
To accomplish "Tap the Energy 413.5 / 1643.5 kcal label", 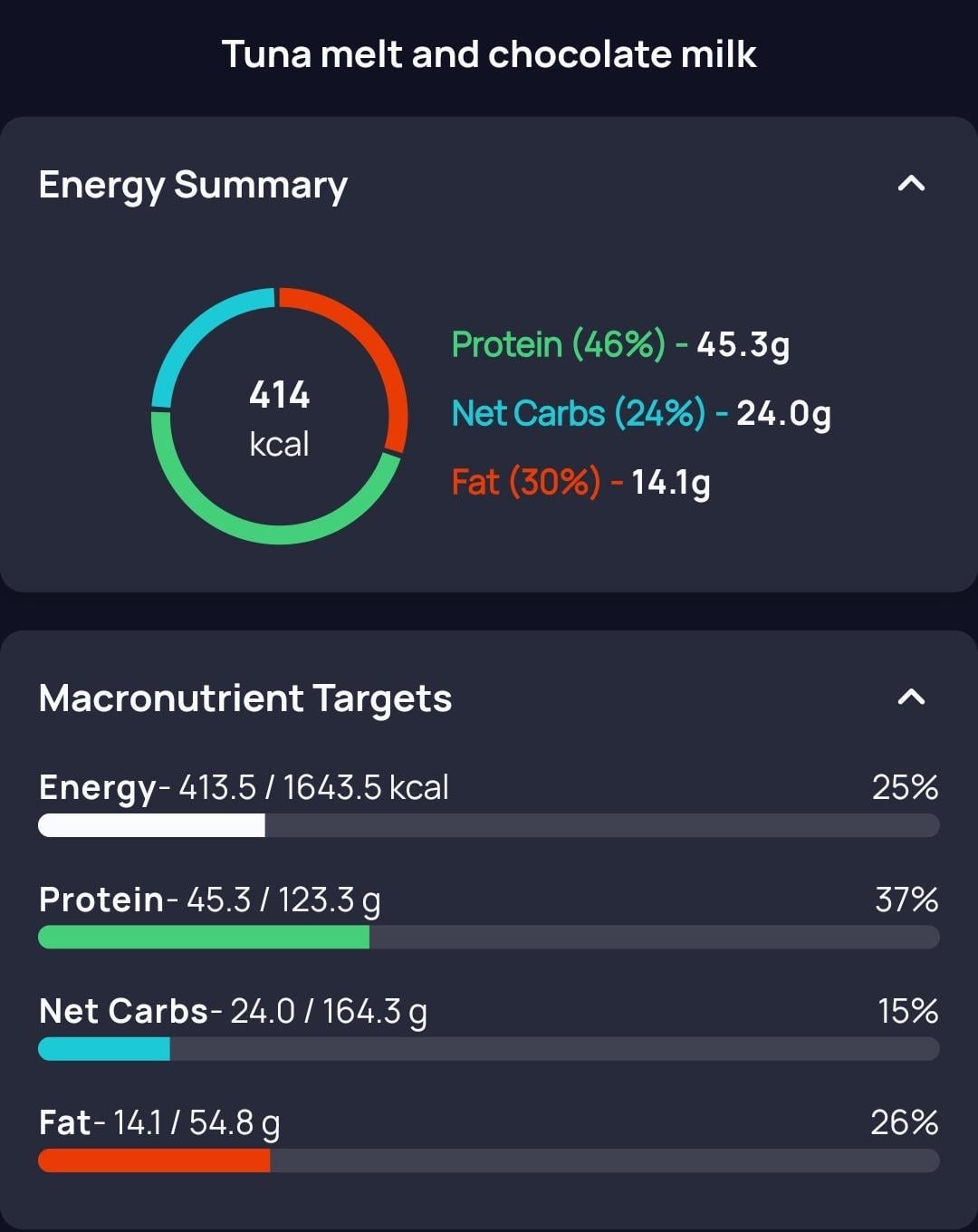I will click(244, 787).
